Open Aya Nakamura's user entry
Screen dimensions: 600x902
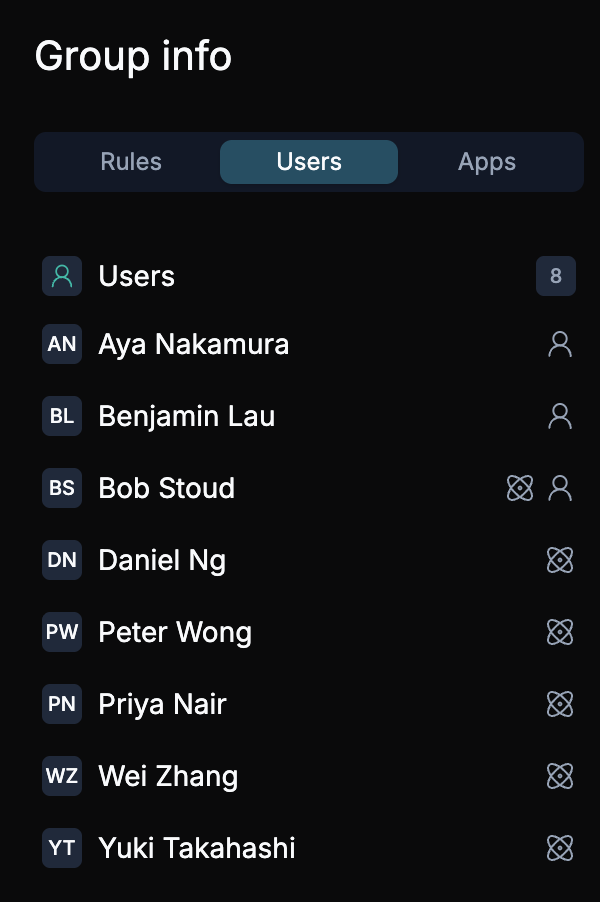point(194,344)
